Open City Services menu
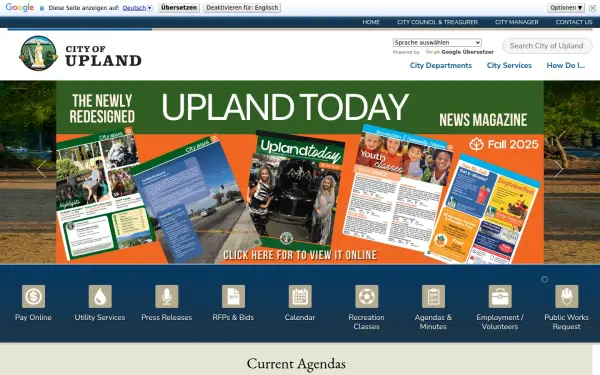Viewport: 600px width, 375px height. click(509, 65)
